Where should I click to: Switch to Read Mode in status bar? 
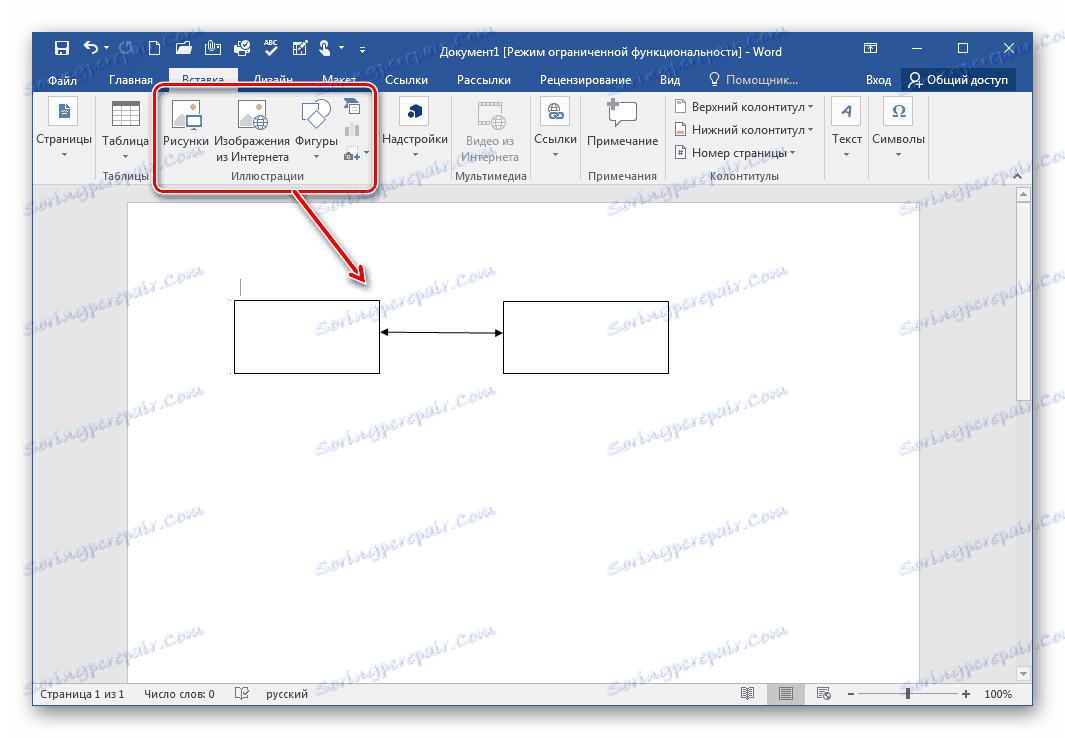(x=749, y=693)
